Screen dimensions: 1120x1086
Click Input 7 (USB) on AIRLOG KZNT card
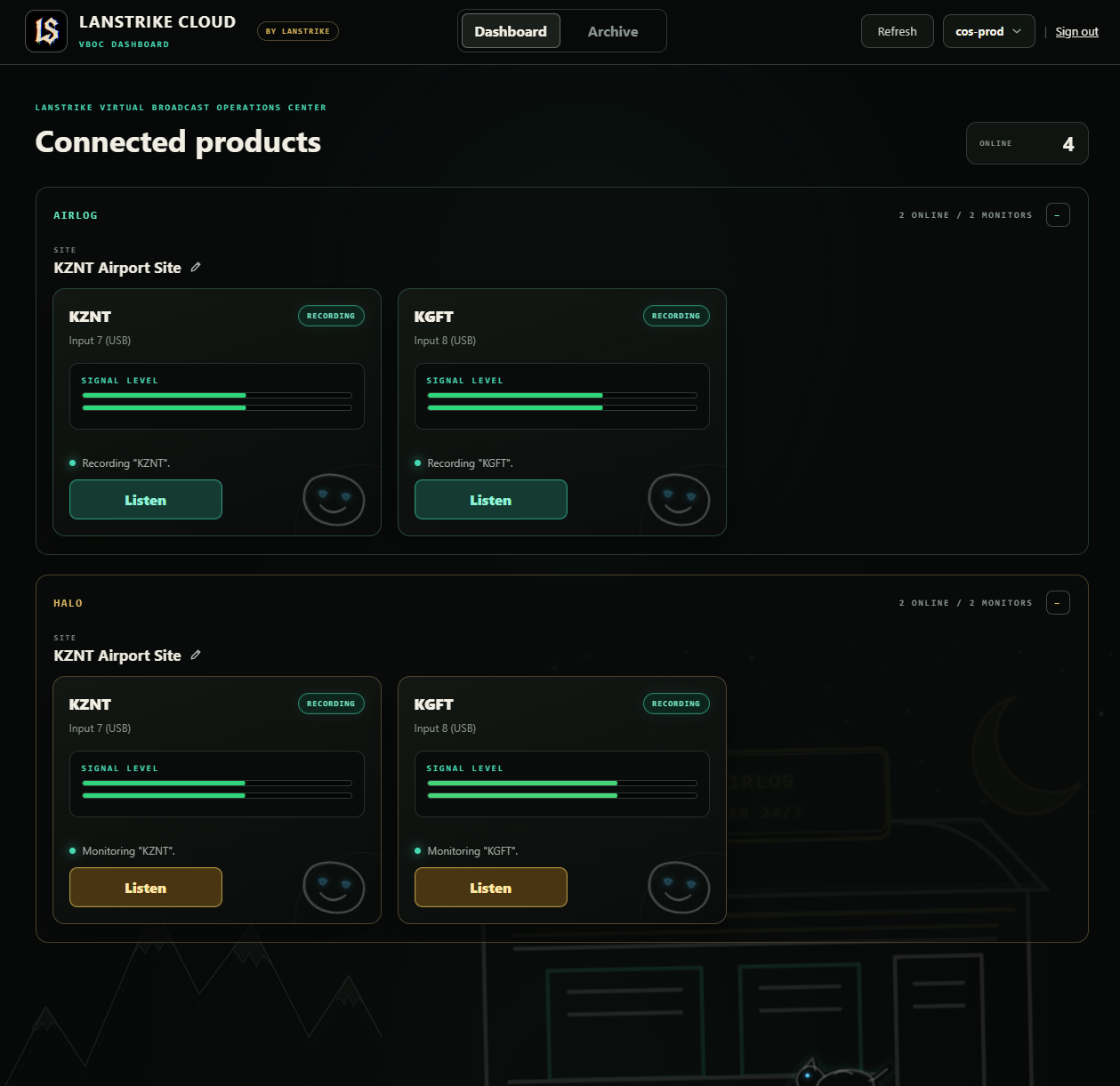[100, 341]
